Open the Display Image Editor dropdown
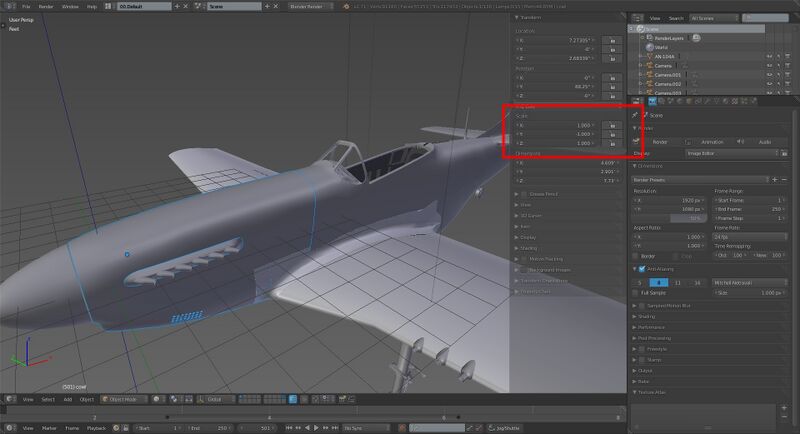This screenshot has width=800, height=434. pos(733,153)
